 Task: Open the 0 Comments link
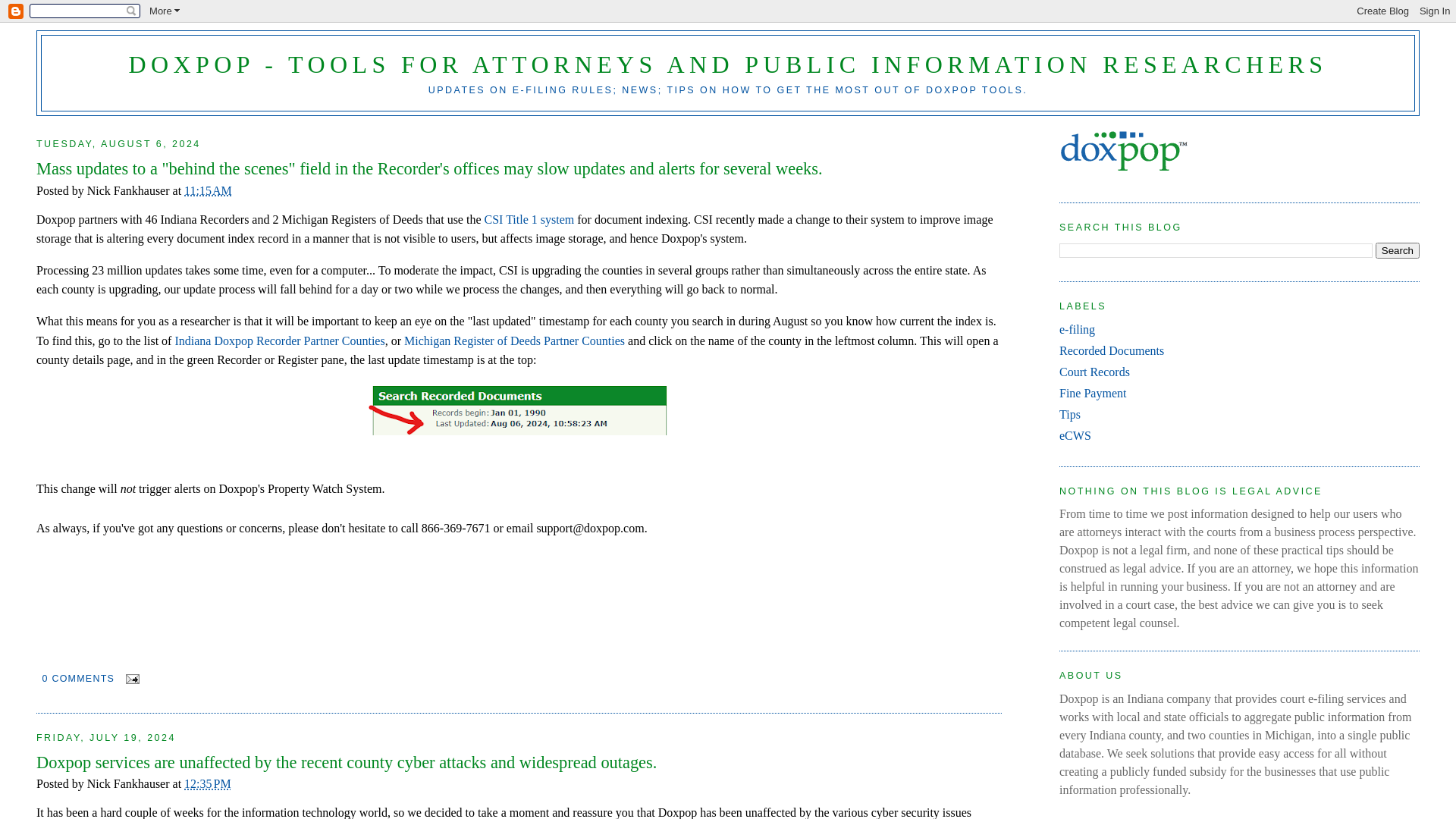point(78,679)
